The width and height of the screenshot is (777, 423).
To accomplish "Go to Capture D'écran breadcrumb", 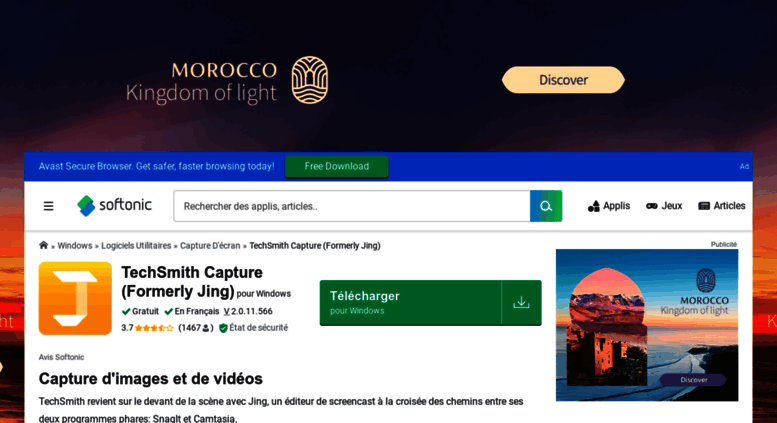I will [x=210, y=246].
